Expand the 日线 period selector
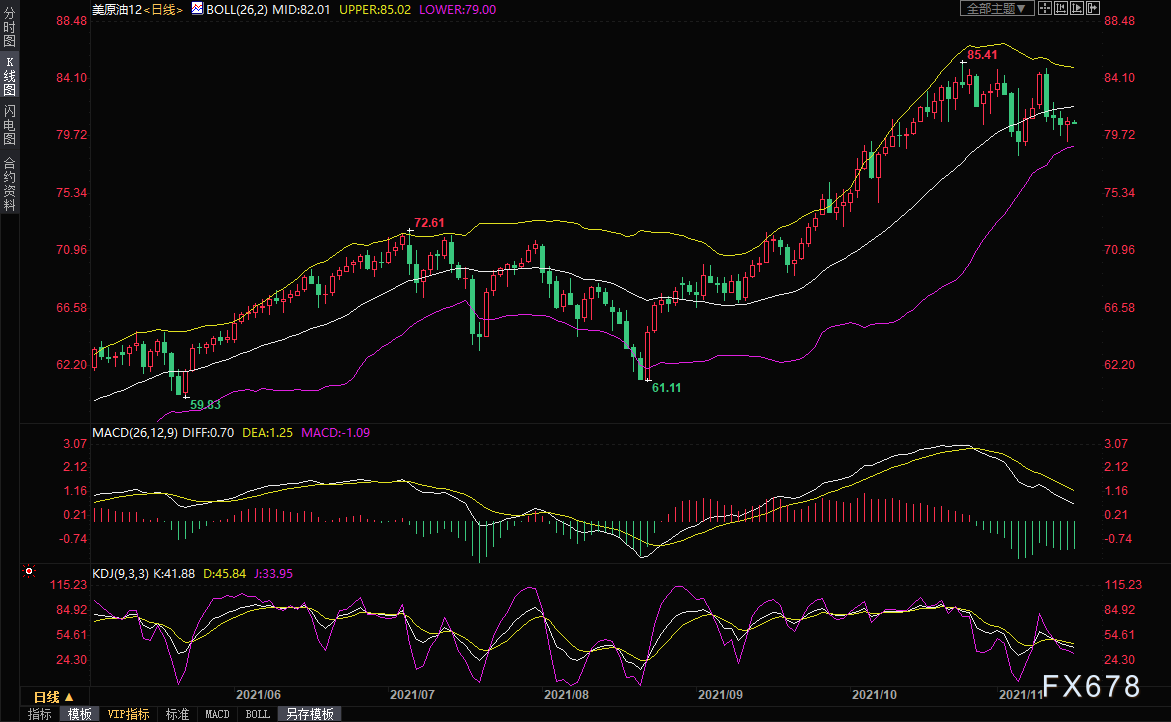Image resolution: width=1171 pixels, height=722 pixels. [x=55, y=697]
